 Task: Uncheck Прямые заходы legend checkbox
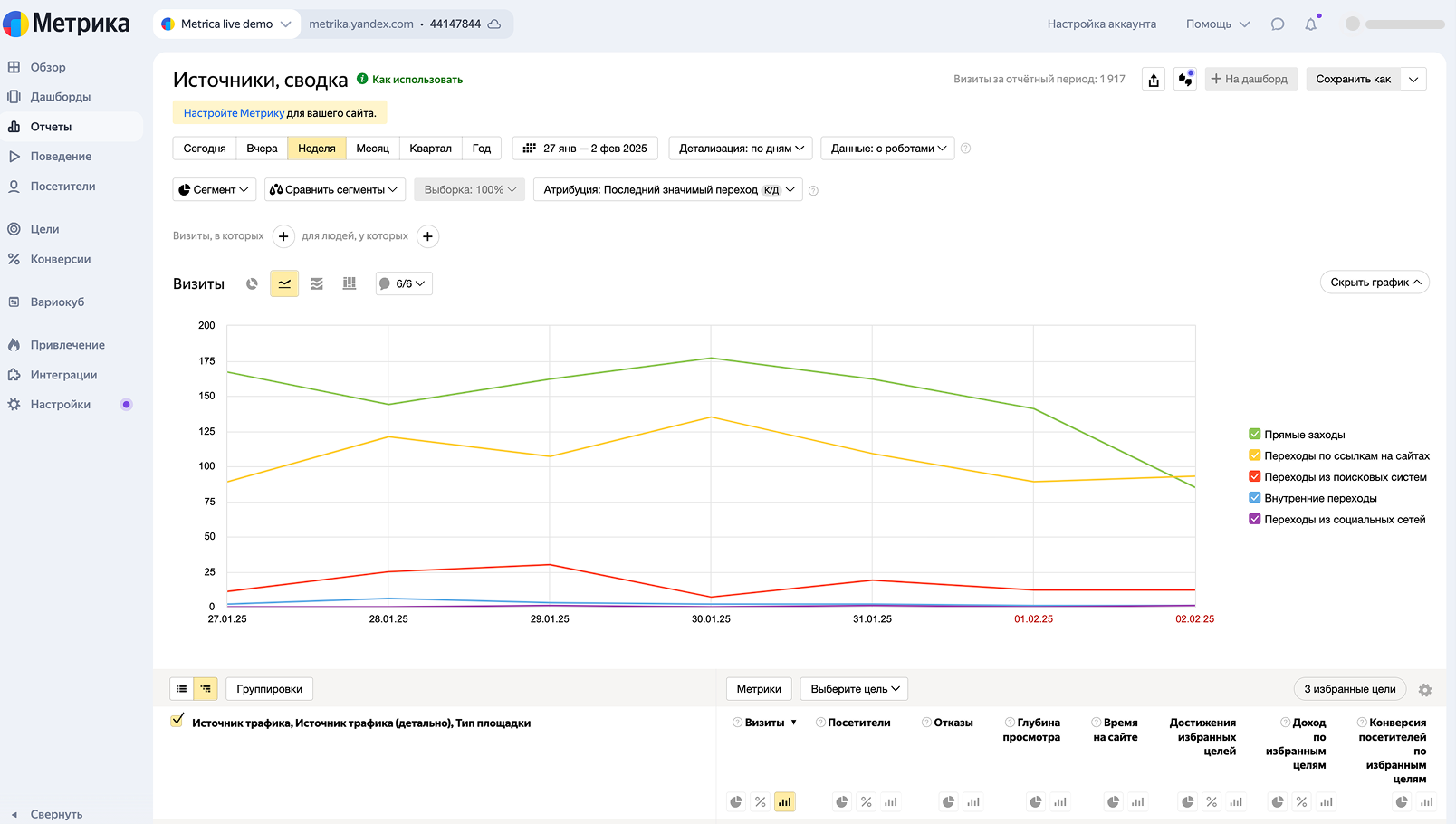coord(1255,435)
